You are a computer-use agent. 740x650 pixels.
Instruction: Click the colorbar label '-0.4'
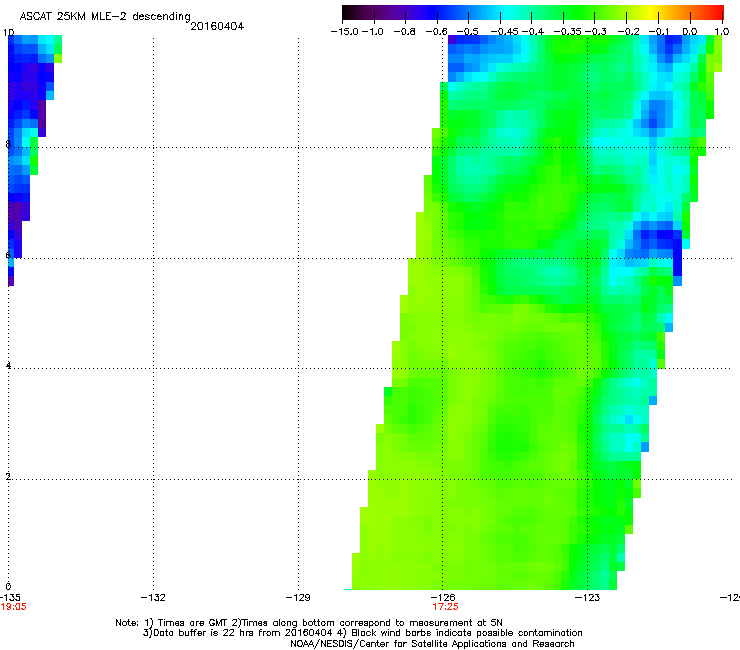(532, 32)
